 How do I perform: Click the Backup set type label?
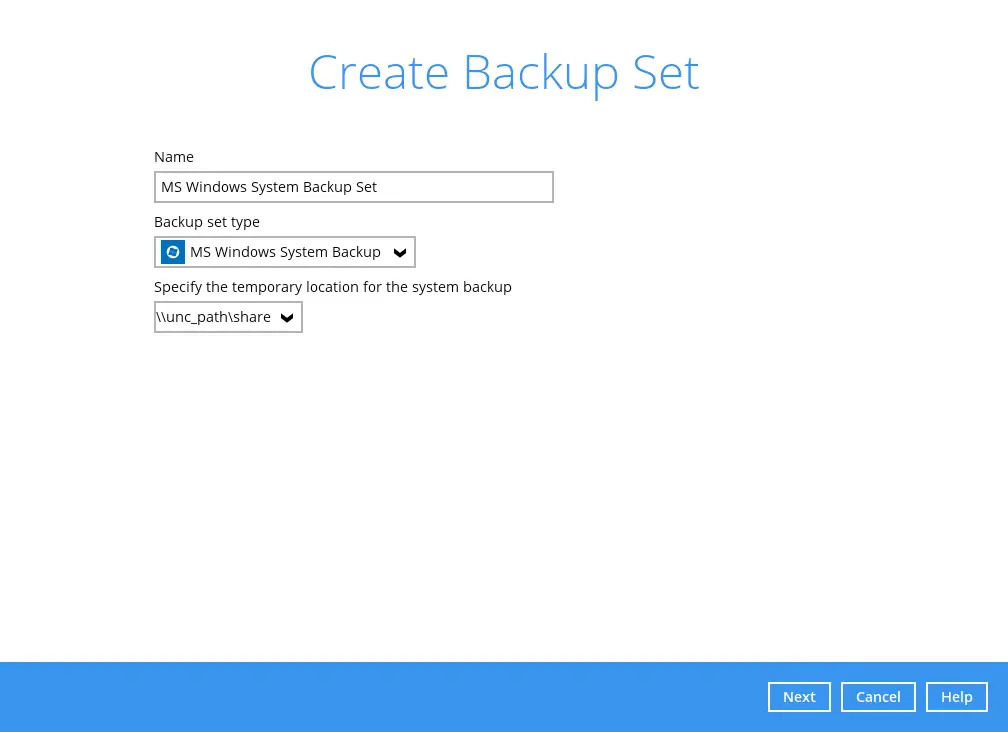[x=207, y=222]
